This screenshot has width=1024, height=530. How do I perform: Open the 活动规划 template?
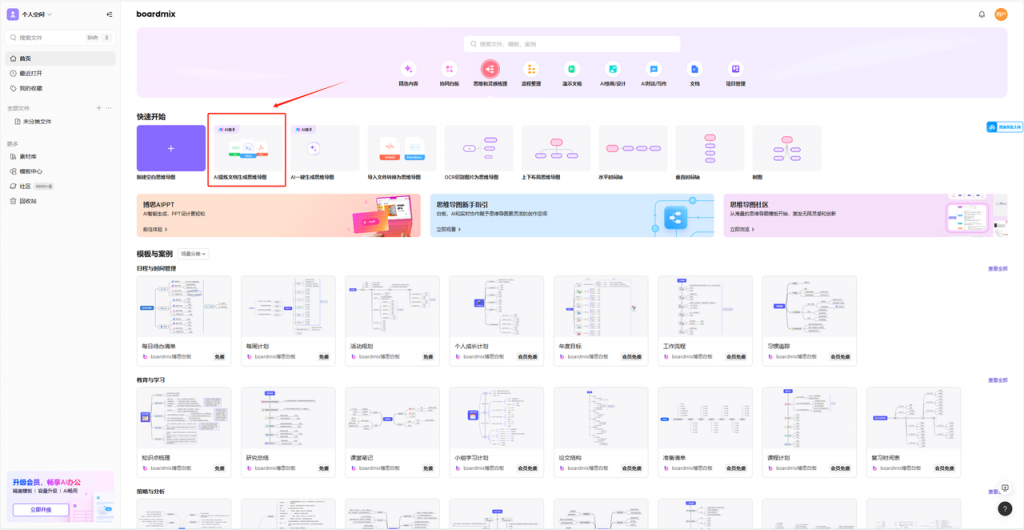pos(392,320)
